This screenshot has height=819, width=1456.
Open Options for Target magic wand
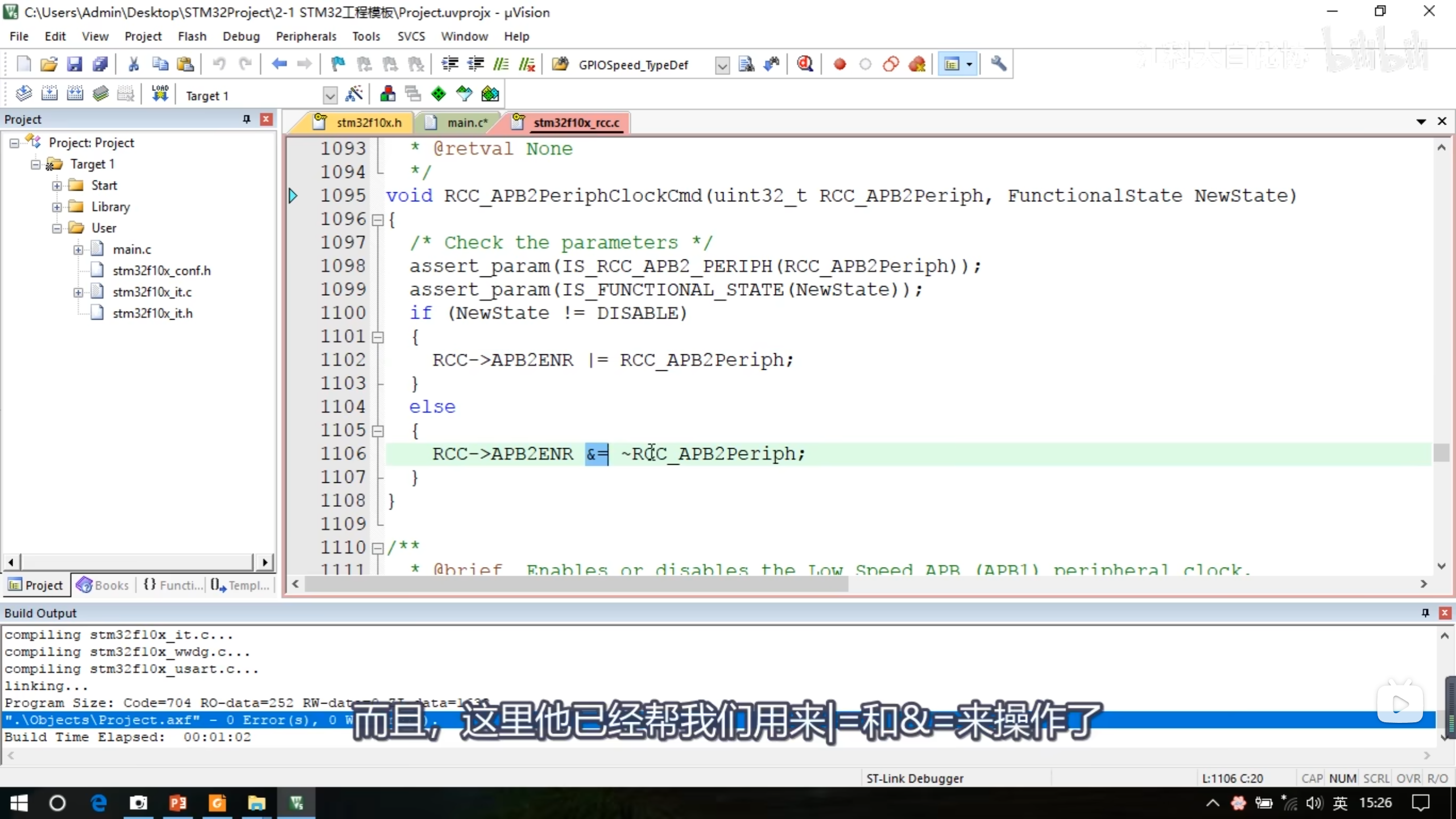click(x=354, y=94)
